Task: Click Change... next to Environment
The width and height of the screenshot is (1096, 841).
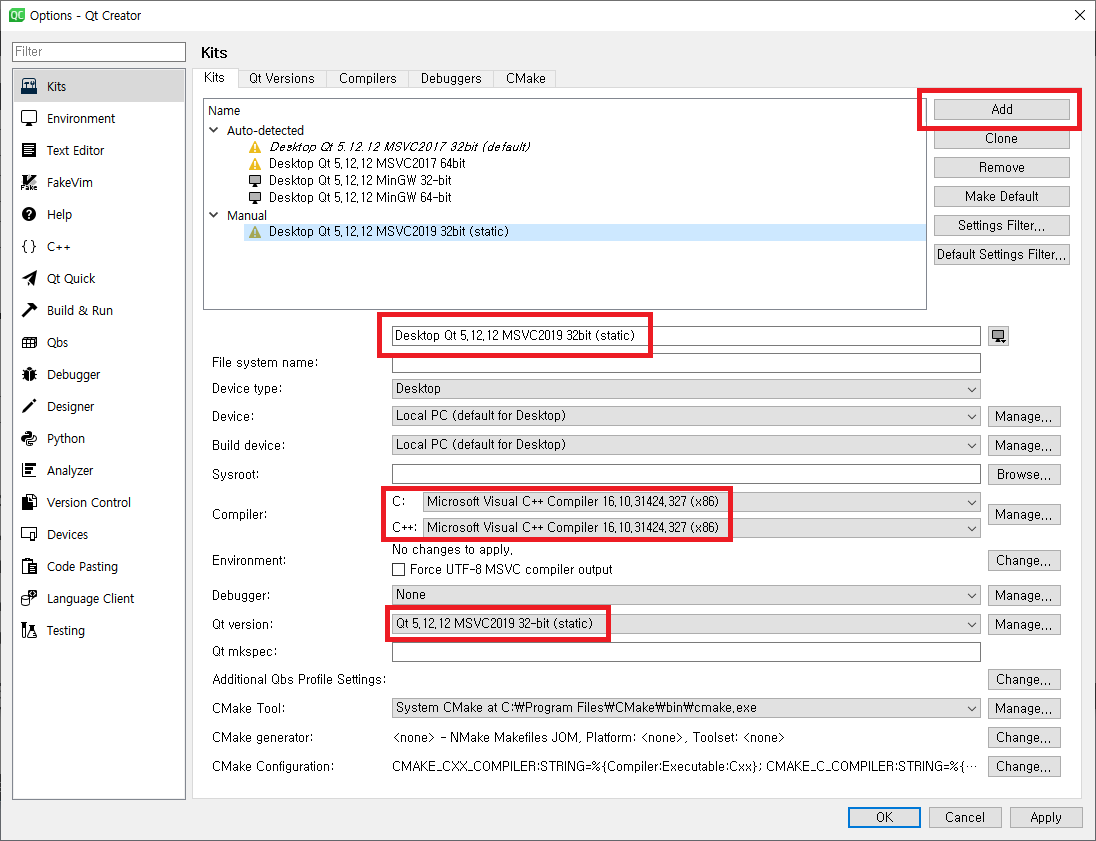Action: [1024, 561]
